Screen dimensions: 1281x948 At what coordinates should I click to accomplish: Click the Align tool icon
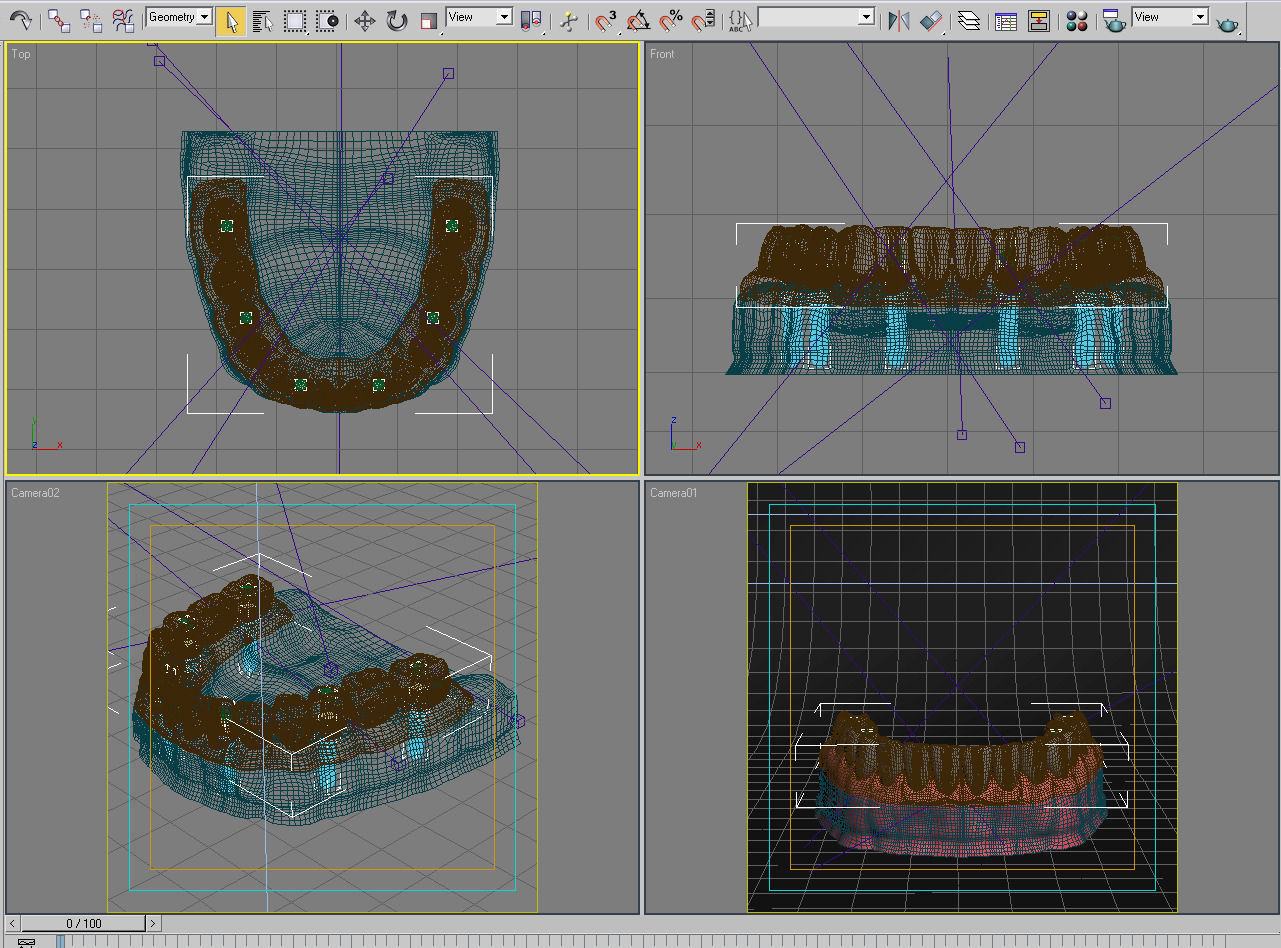click(930, 20)
